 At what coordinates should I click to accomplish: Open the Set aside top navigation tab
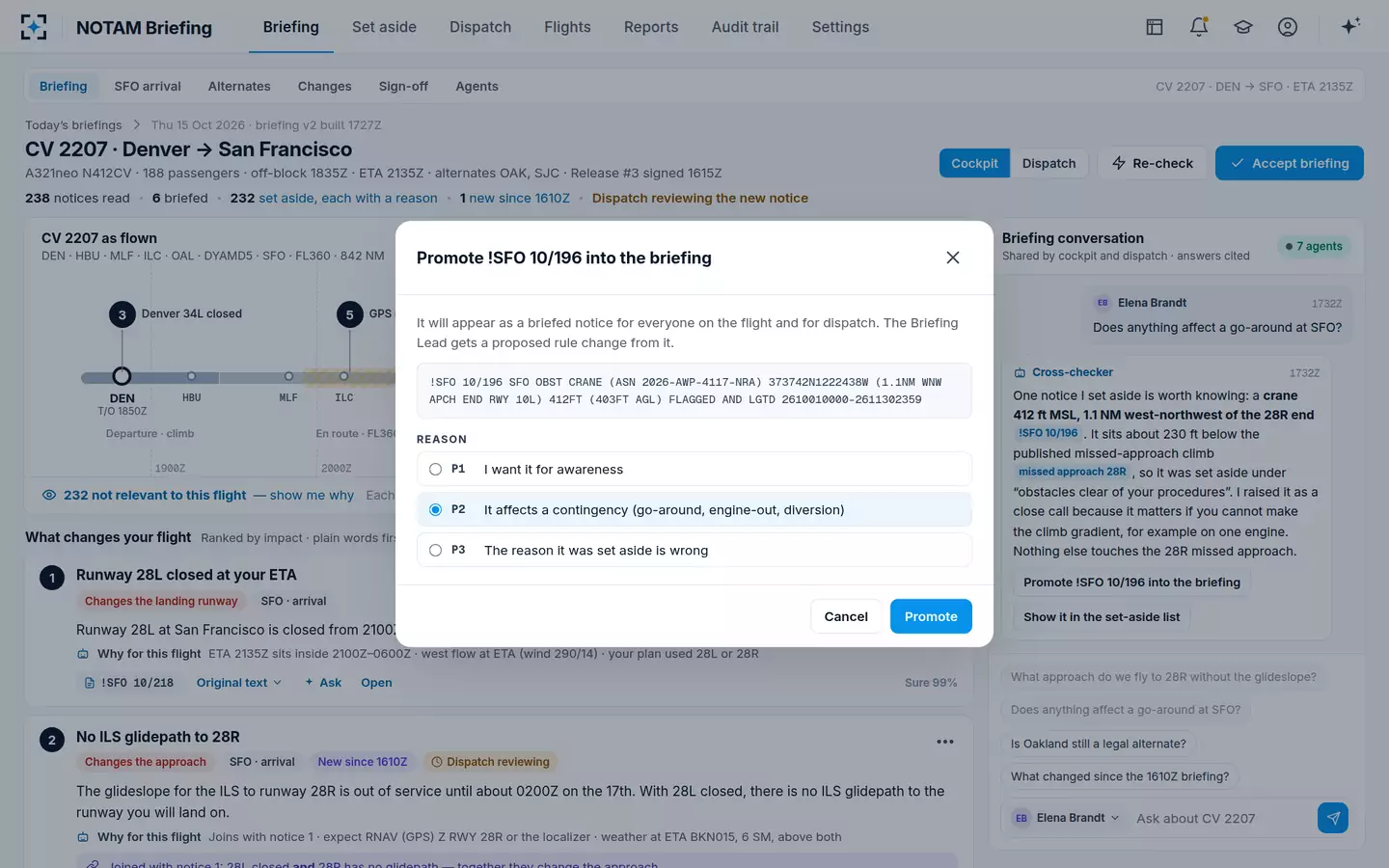(x=384, y=27)
